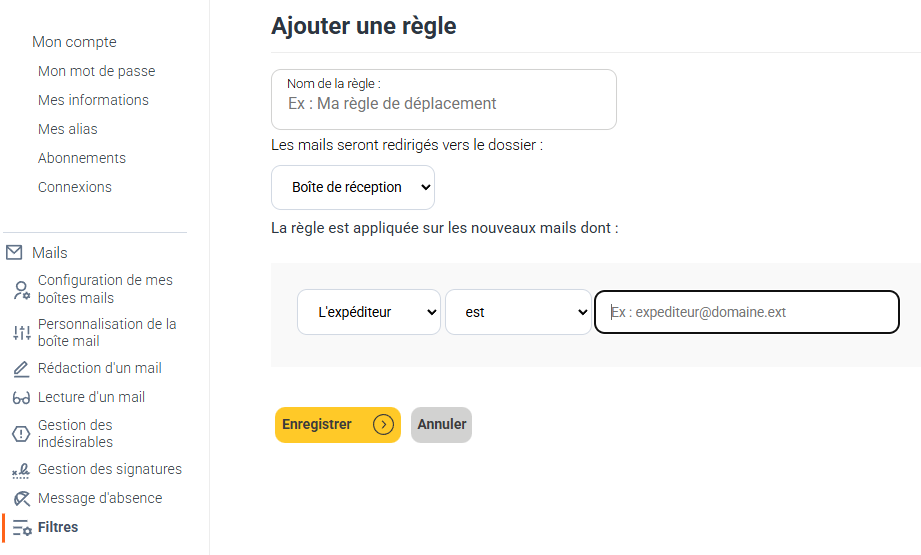Click the Rédaction d'un mail pencil icon

point(21,369)
